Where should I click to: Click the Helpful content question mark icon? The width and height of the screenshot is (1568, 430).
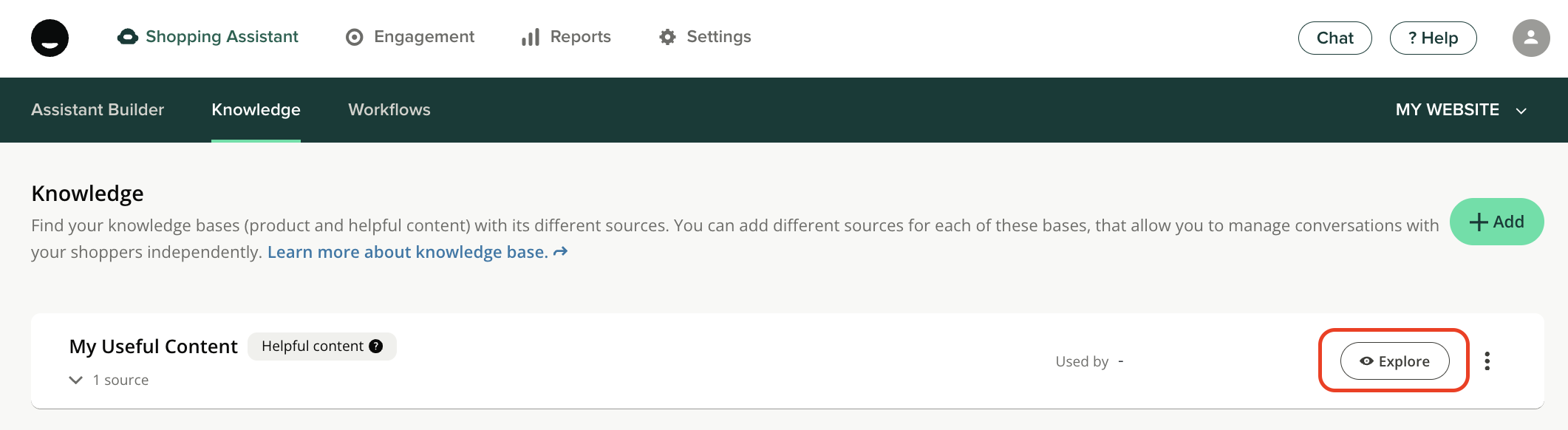376,347
